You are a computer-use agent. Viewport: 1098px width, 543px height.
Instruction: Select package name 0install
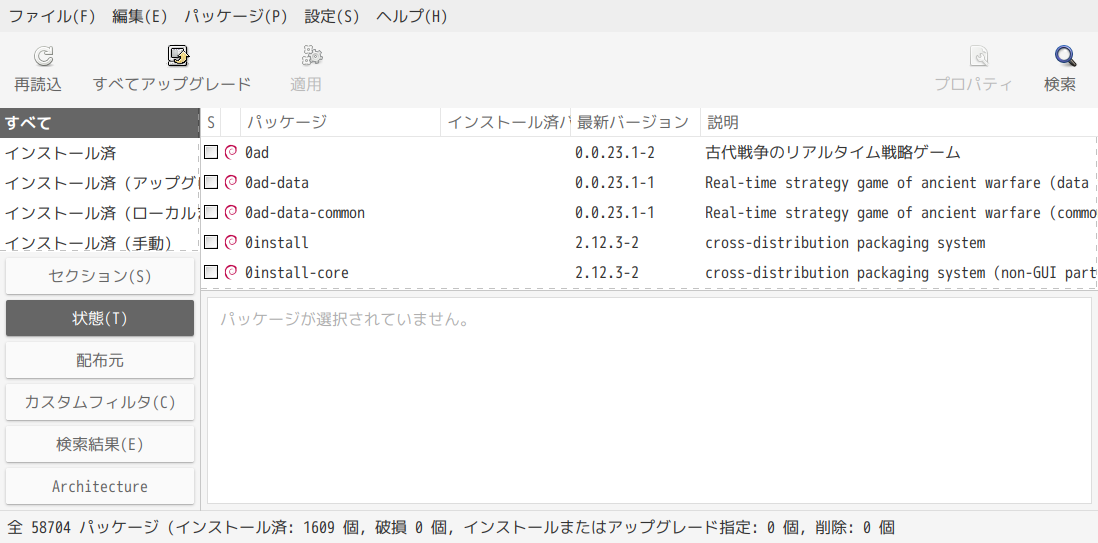click(277, 242)
